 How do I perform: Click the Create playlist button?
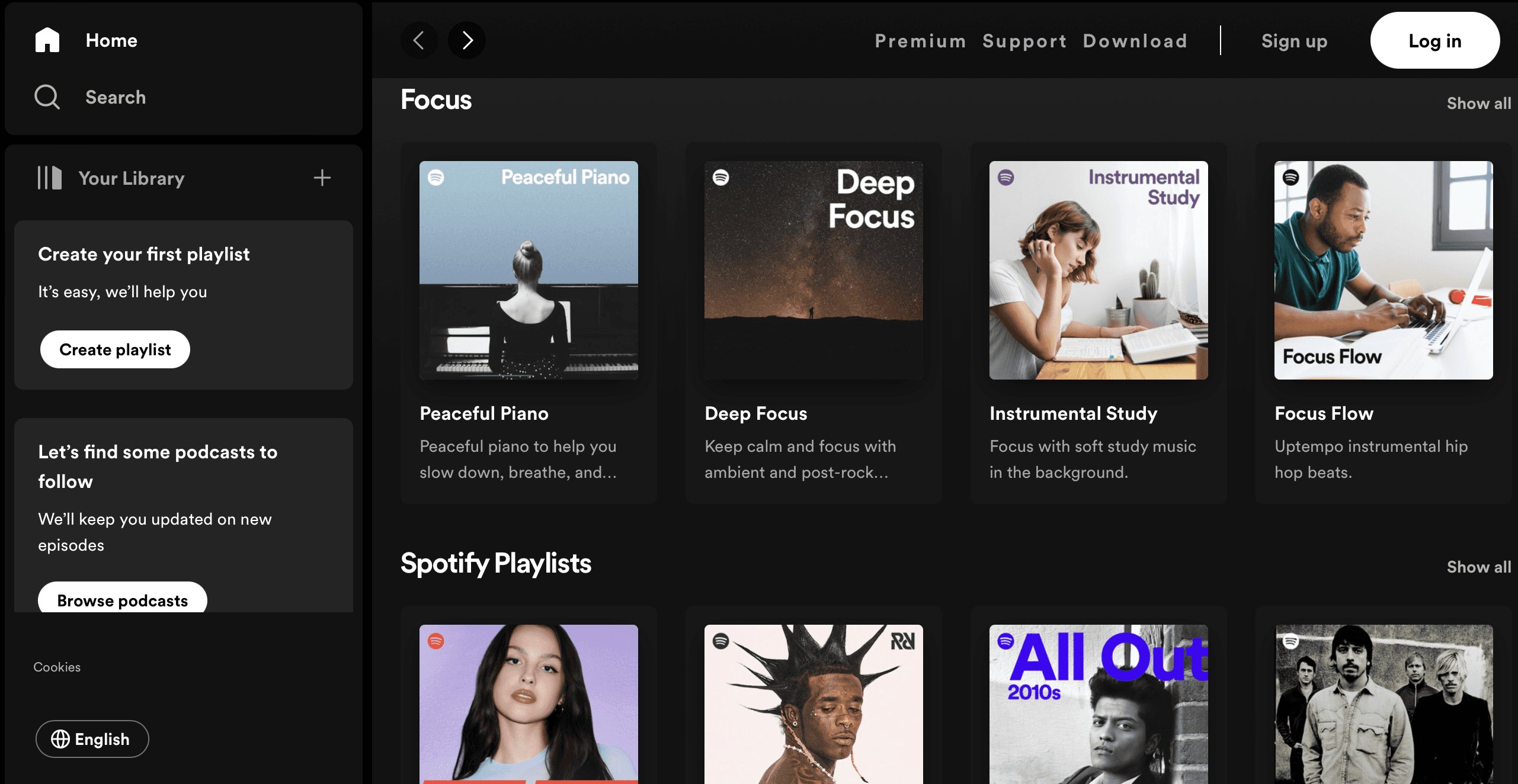(115, 349)
